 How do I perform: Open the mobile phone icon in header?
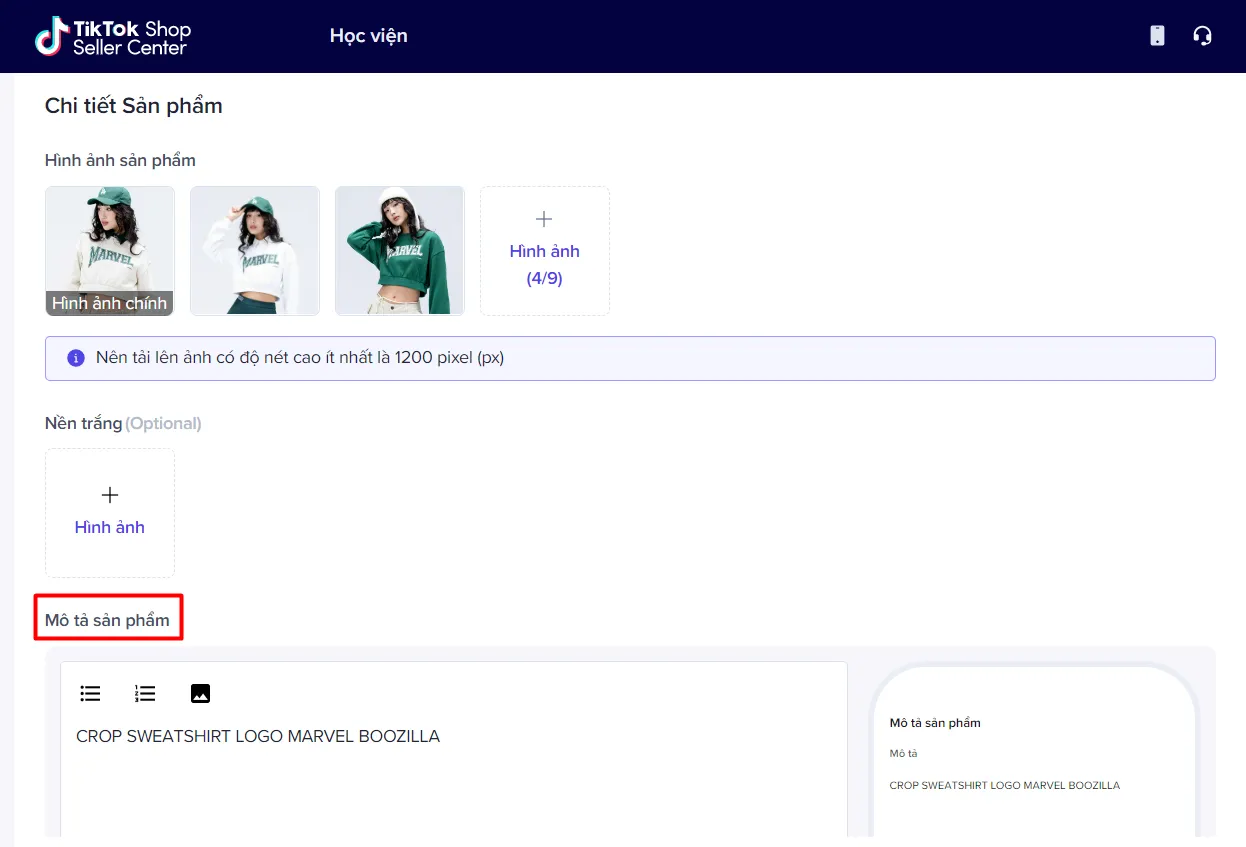(1157, 36)
